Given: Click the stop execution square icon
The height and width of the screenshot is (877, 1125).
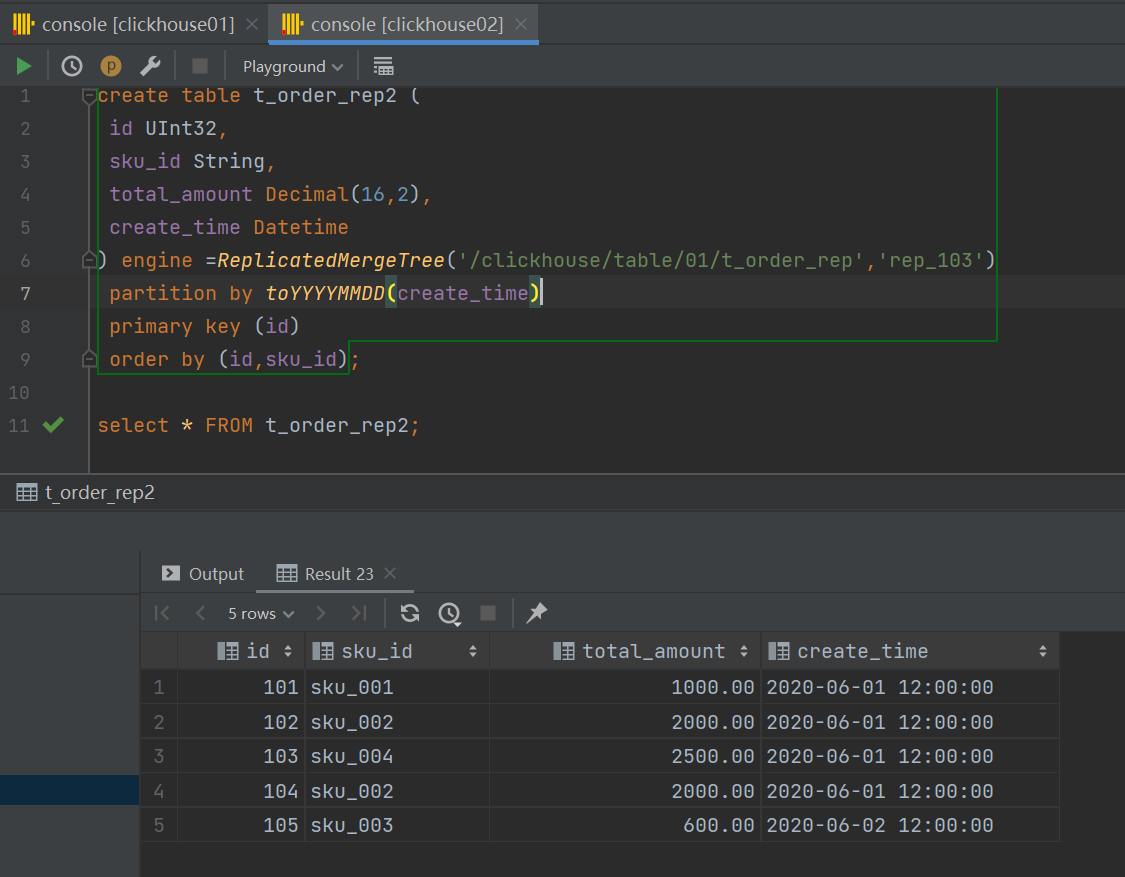Looking at the screenshot, I should tap(200, 66).
